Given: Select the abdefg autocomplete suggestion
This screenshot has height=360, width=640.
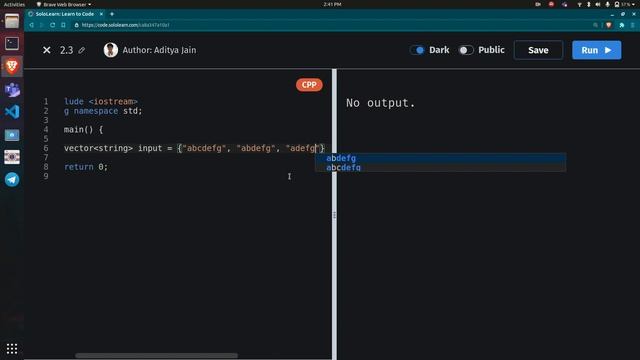Looking at the screenshot, I should pyautogui.click(x=440, y=158).
